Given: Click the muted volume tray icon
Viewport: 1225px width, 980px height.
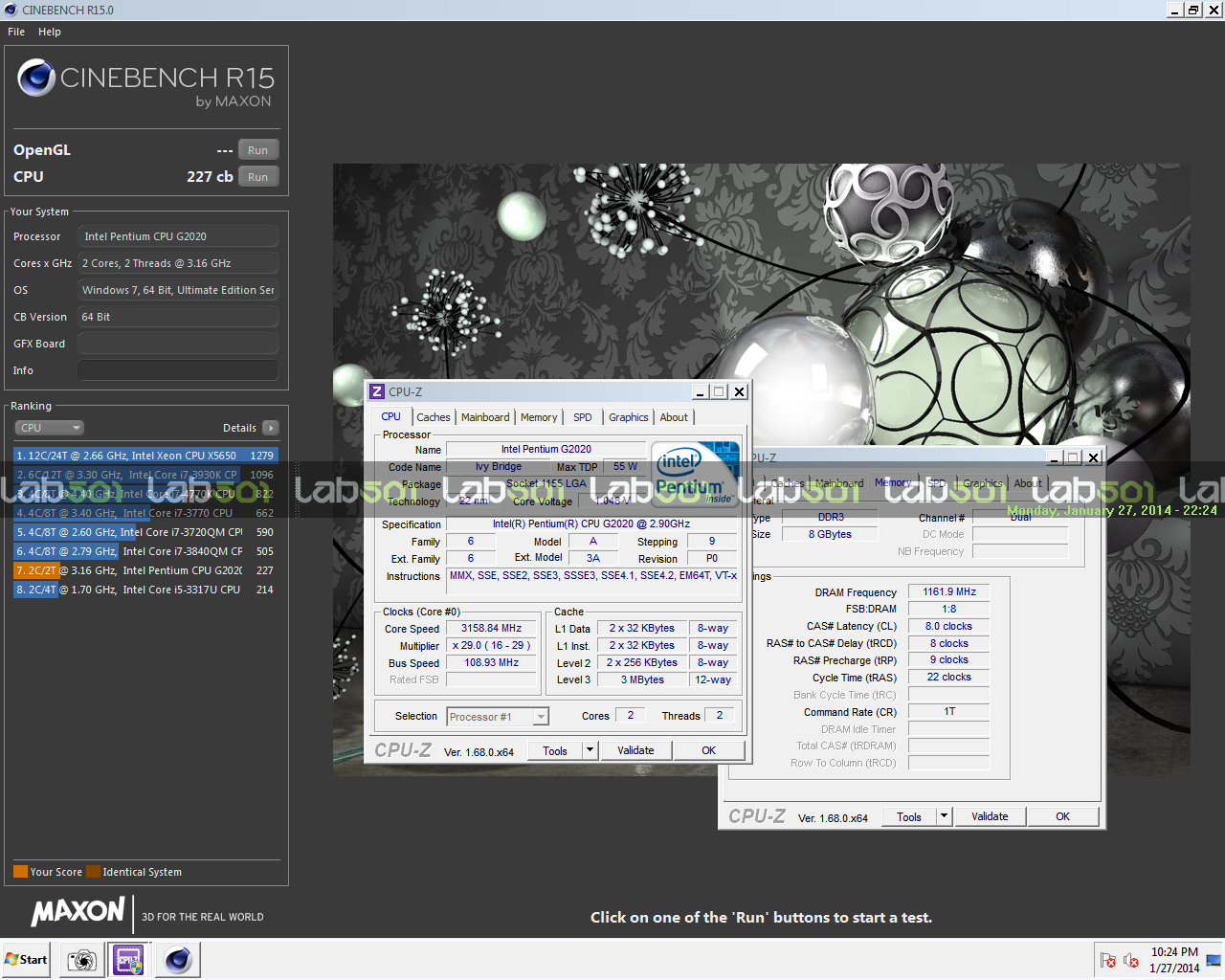Looking at the screenshot, I should 1130,960.
